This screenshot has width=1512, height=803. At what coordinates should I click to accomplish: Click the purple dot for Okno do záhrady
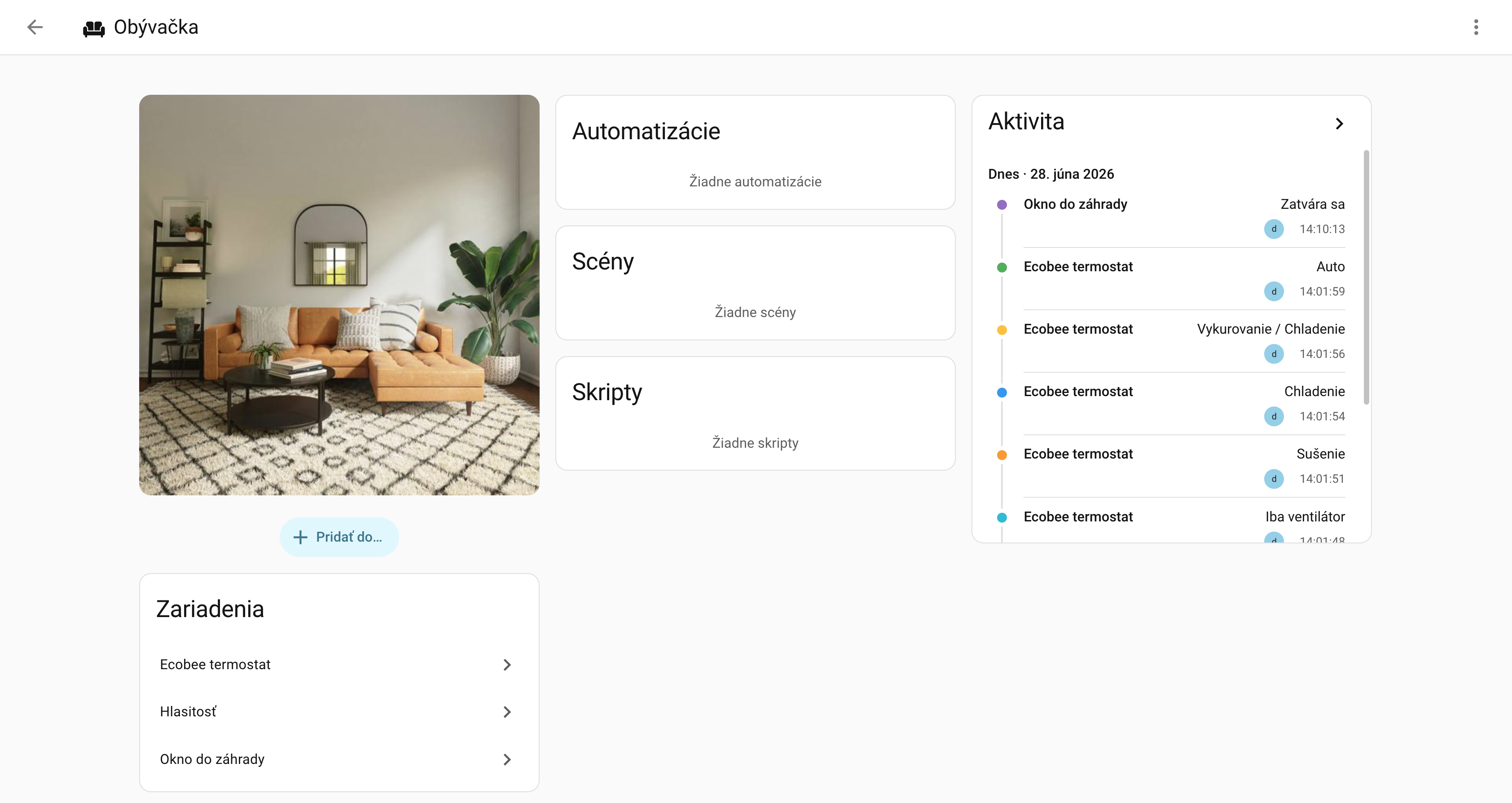(1002, 205)
